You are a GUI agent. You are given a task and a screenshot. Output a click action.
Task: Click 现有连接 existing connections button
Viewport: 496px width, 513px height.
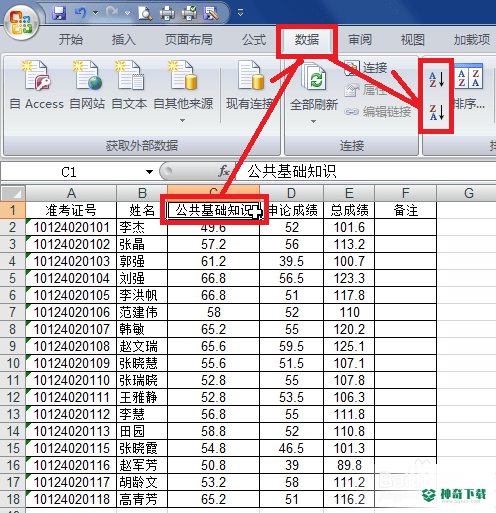[x=250, y=85]
